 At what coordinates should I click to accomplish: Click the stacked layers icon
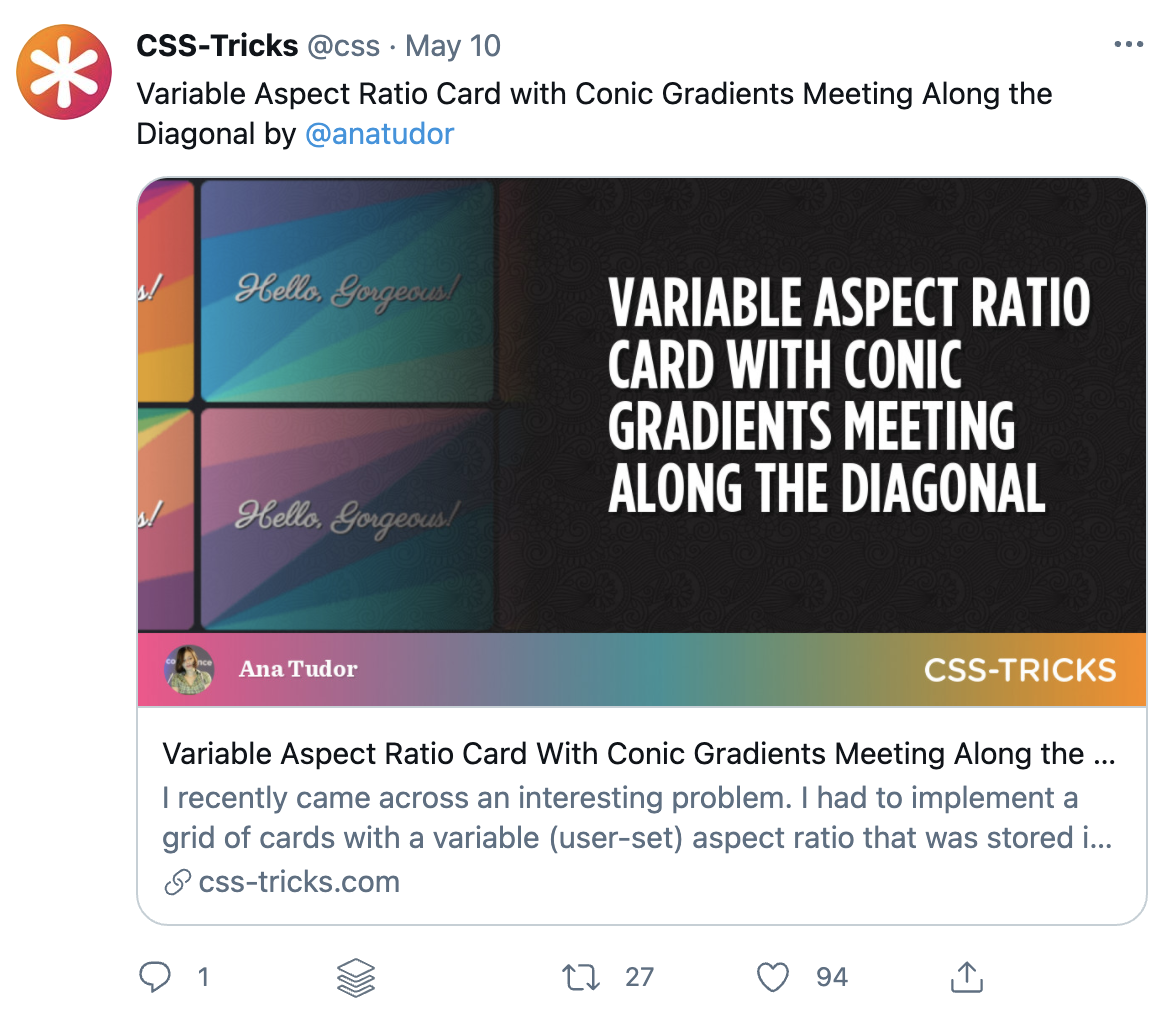pos(356,978)
